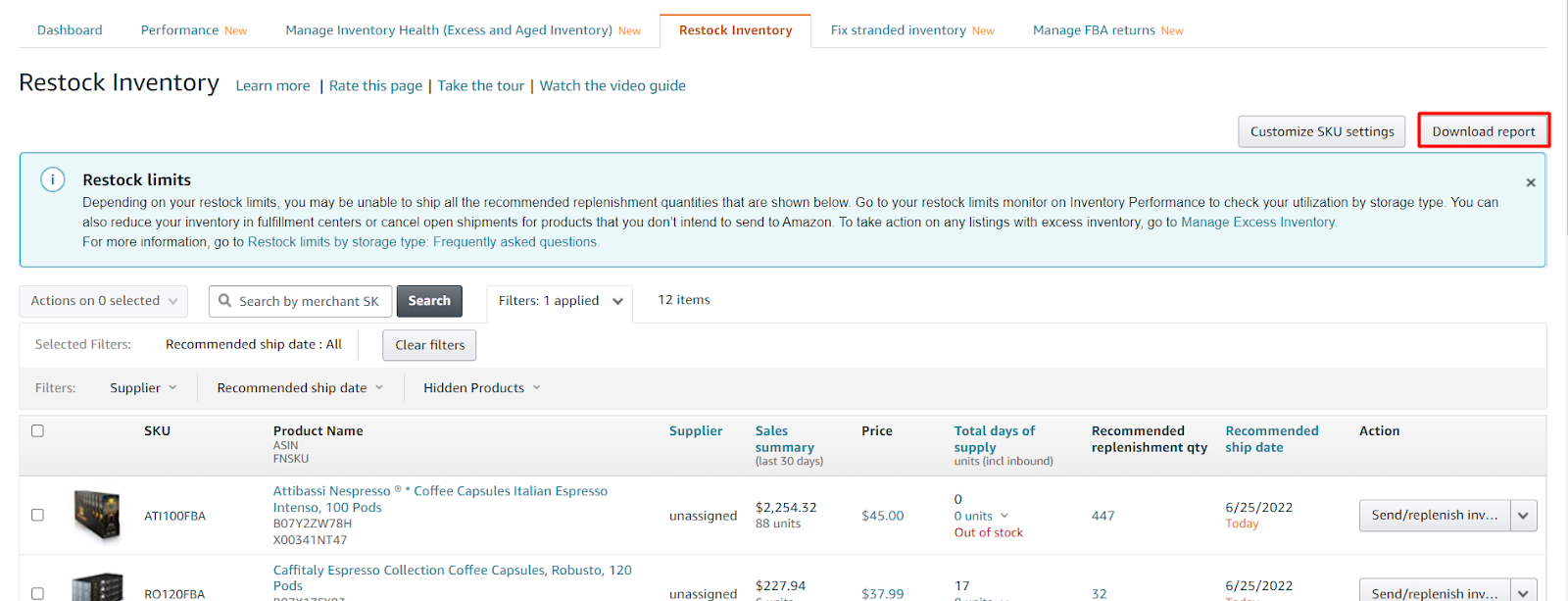Open Caffitaly Espresso Collection product link

[452, 577]
